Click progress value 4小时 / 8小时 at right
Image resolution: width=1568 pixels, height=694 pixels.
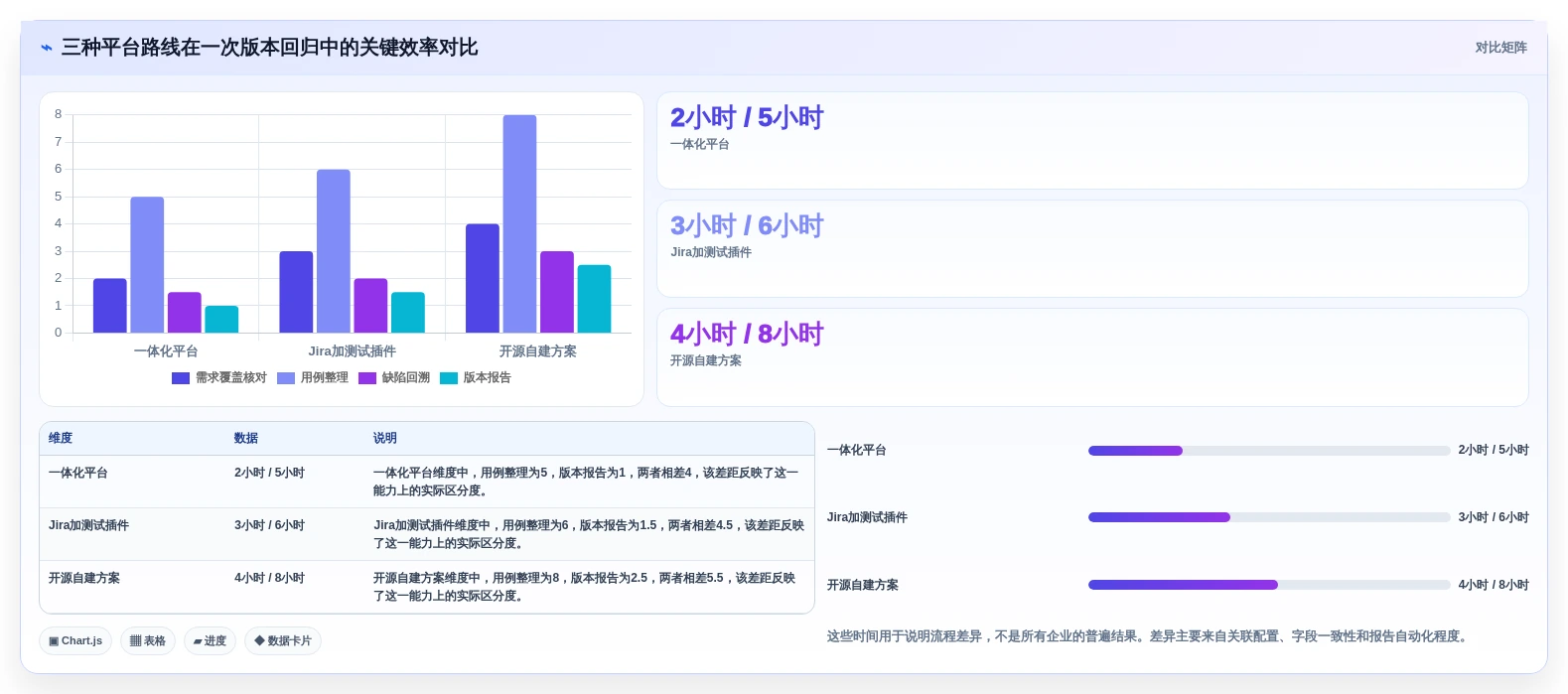pyautogui.click(x=1494, y=585)
